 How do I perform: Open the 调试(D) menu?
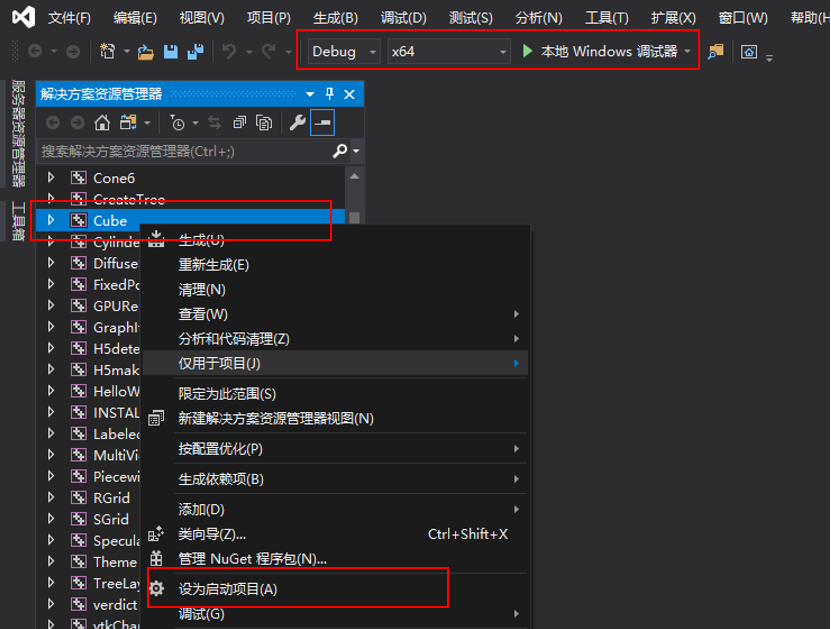(x=403, y=18)
